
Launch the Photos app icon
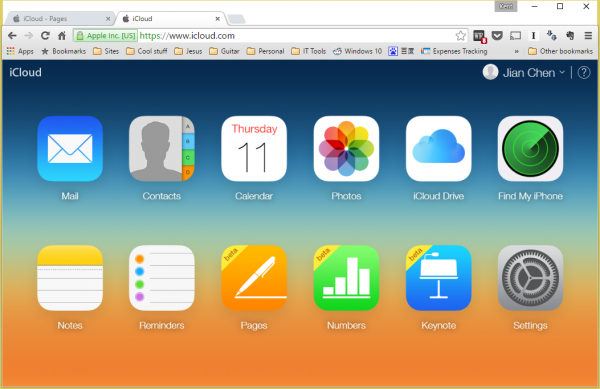click(x=346, y=148)
